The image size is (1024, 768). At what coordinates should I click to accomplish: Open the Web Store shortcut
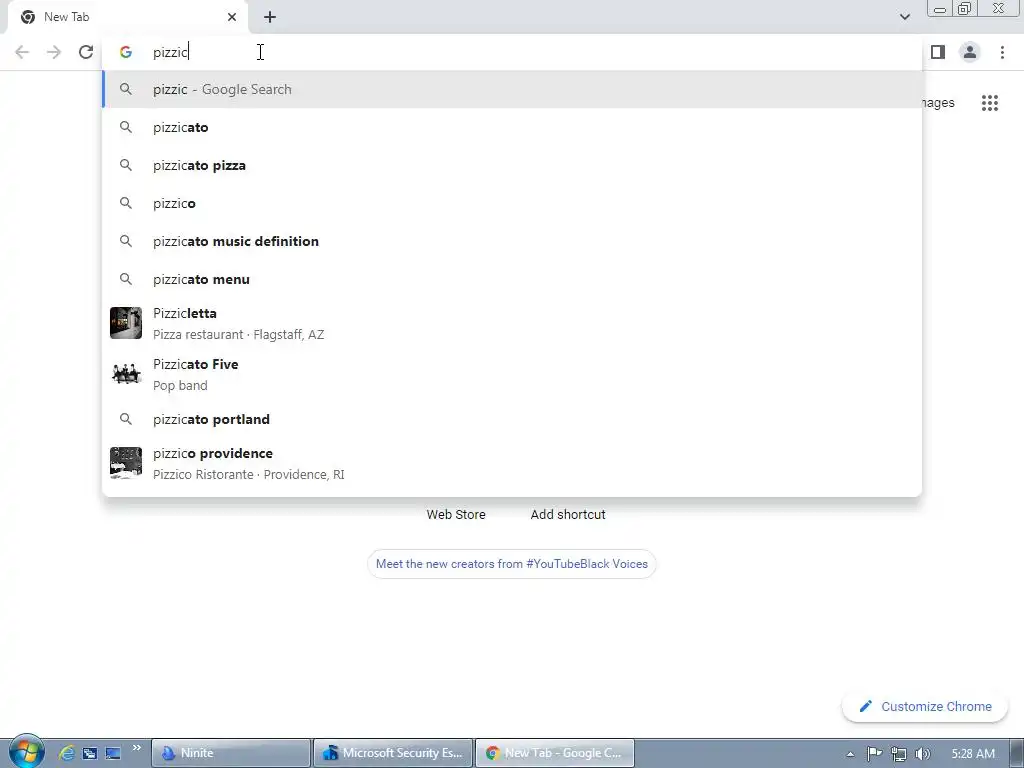(x=456, y=515)
